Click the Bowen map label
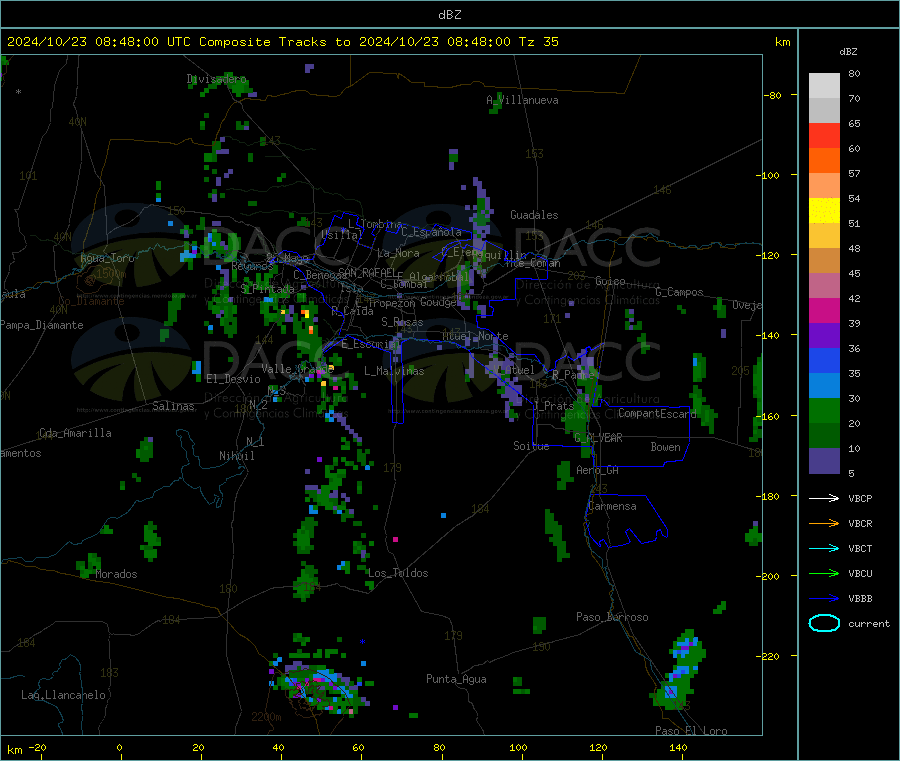Viewport: 900px width, 761px height. pyautogui.click(x=665, y=446)
